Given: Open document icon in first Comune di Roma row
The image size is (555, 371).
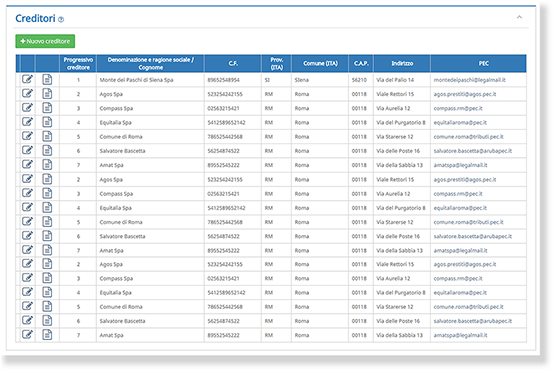Looking at the screenshot, I should pos(47,136).
